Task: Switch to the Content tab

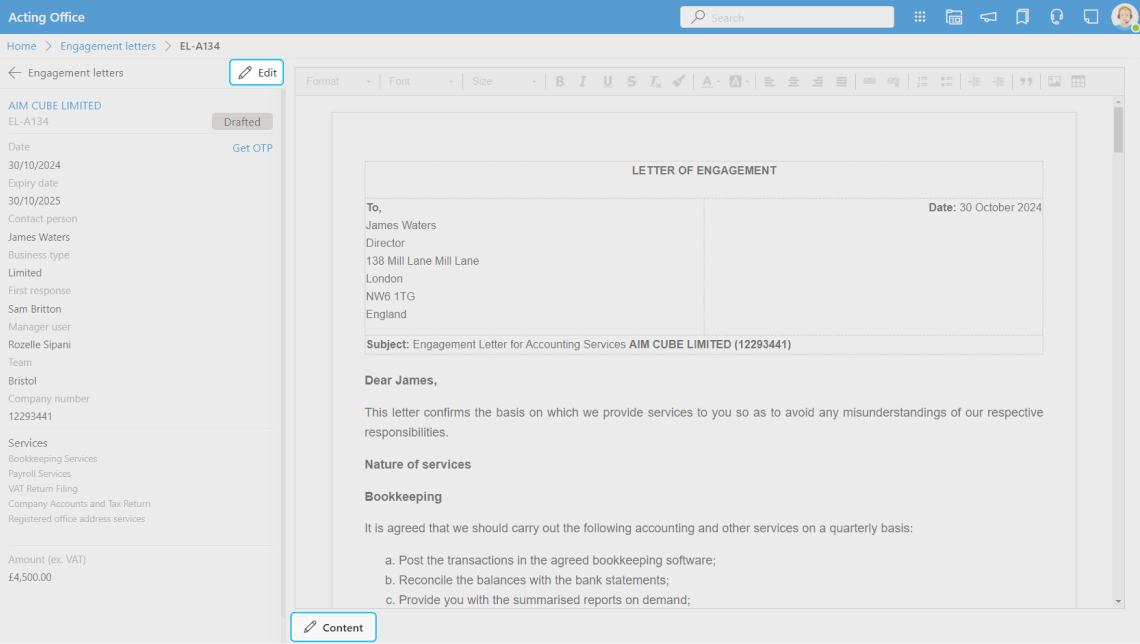Action: point(333,627)
